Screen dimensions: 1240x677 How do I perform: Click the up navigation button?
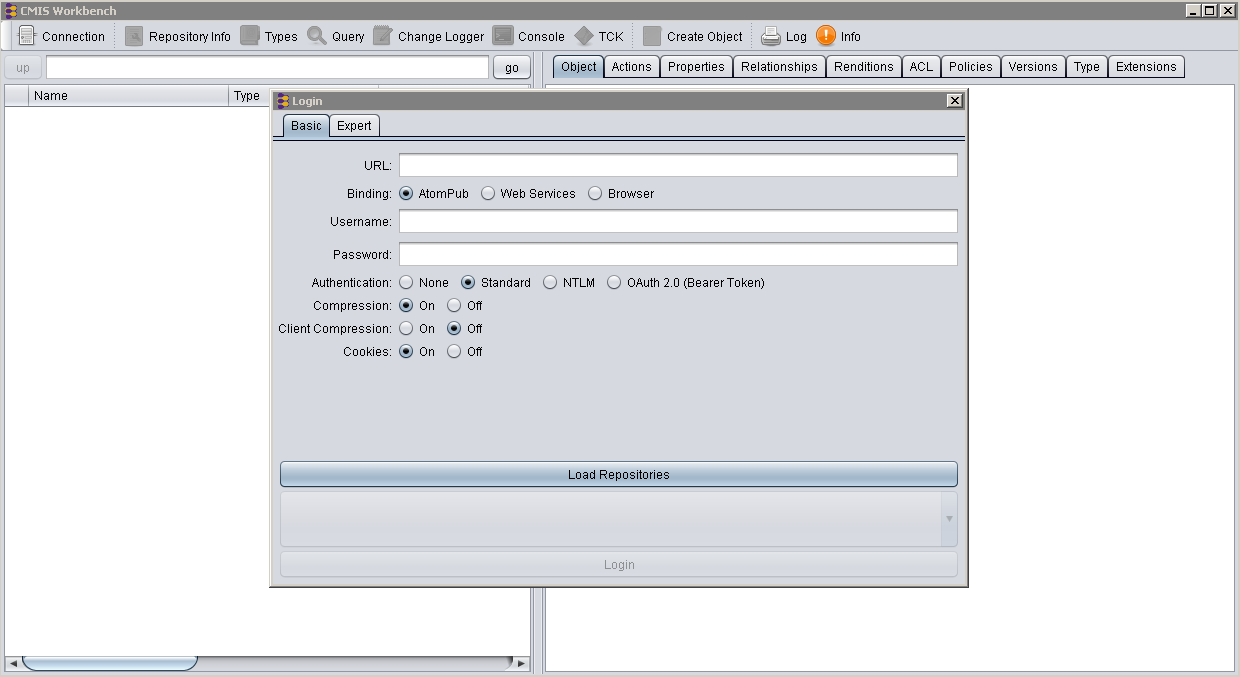(x=23, y=67)
